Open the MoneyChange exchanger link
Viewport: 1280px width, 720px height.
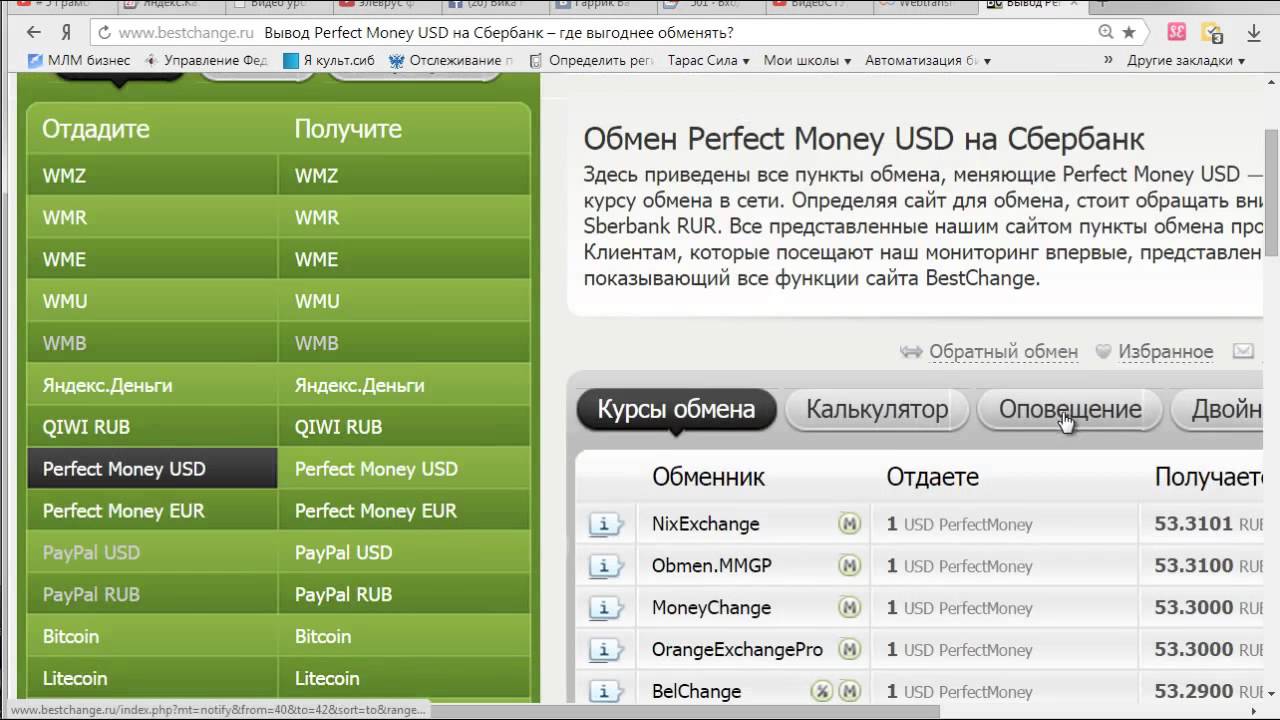click(711, 608)
